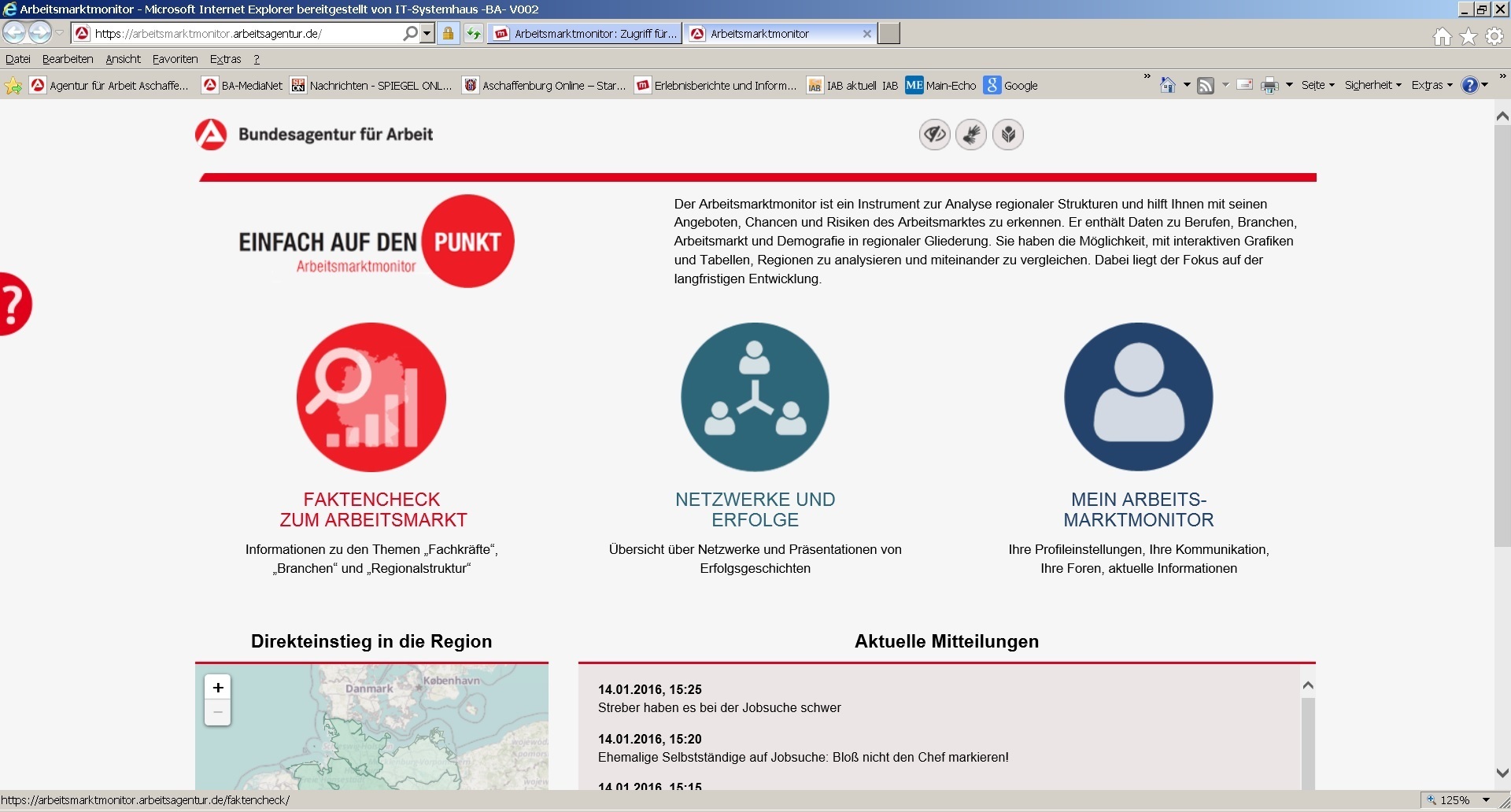Click the blue Help question mark icon
This screenshot has width=1511, height=812.
1469,85
